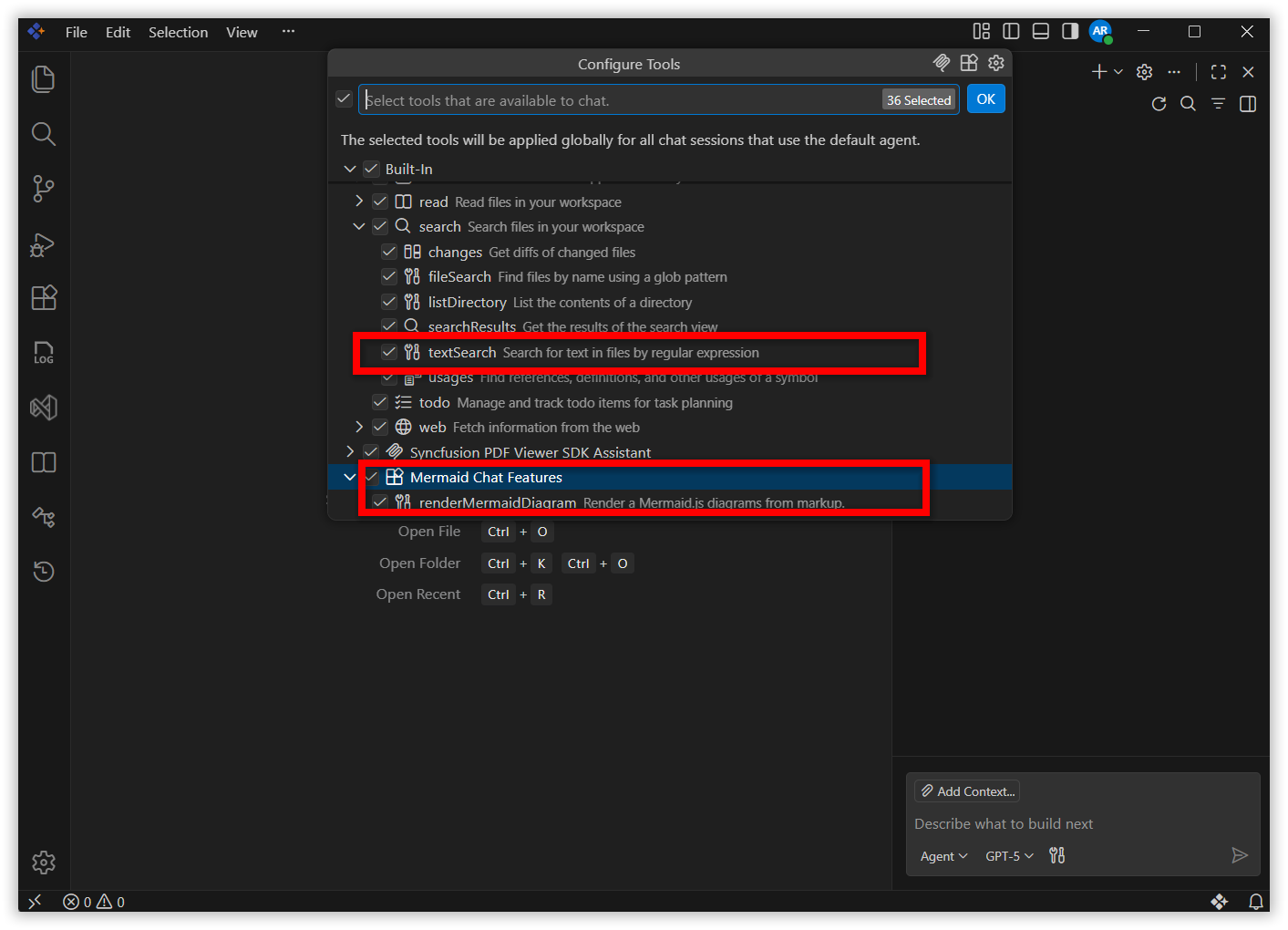
Task: Select the Syncfusion PDF Viewer SDK Assistant row label
Action: click(x=531, y=452)
